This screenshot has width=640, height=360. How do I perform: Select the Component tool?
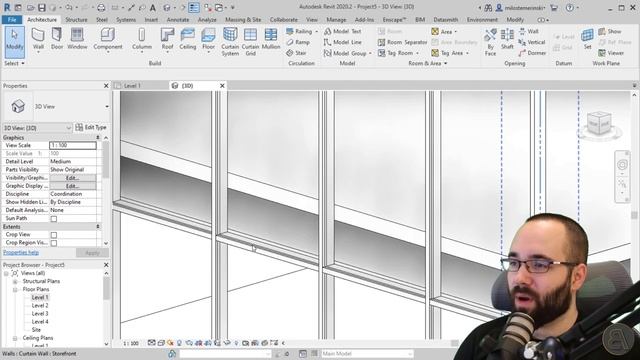[108, 40]
